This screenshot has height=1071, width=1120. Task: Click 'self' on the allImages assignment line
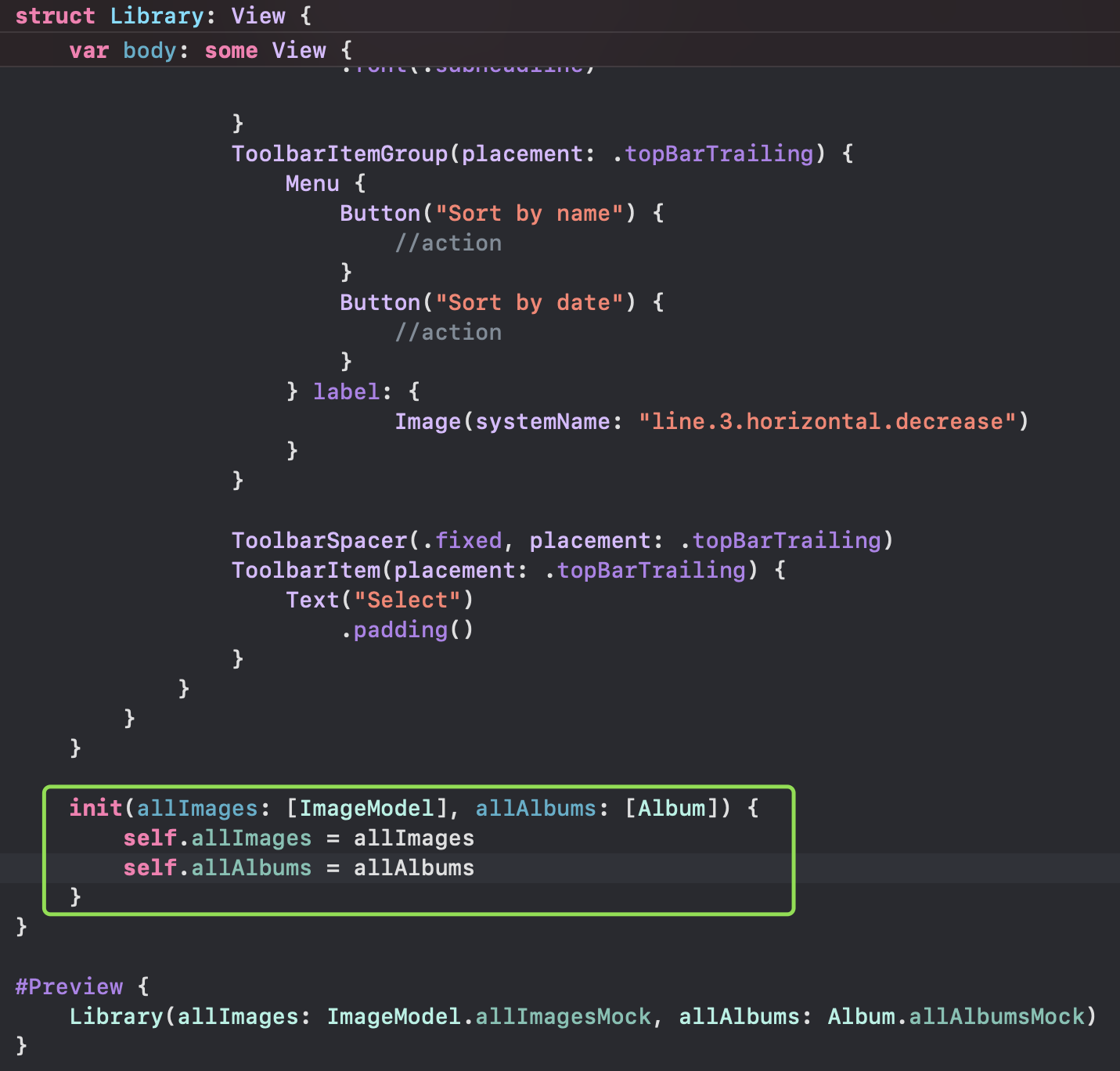pos(149,838)
